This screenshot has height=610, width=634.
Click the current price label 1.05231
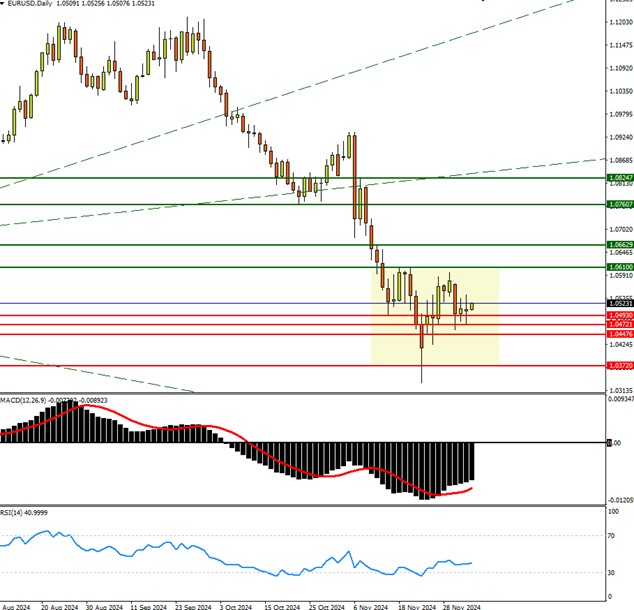click(x=619, y=304)
